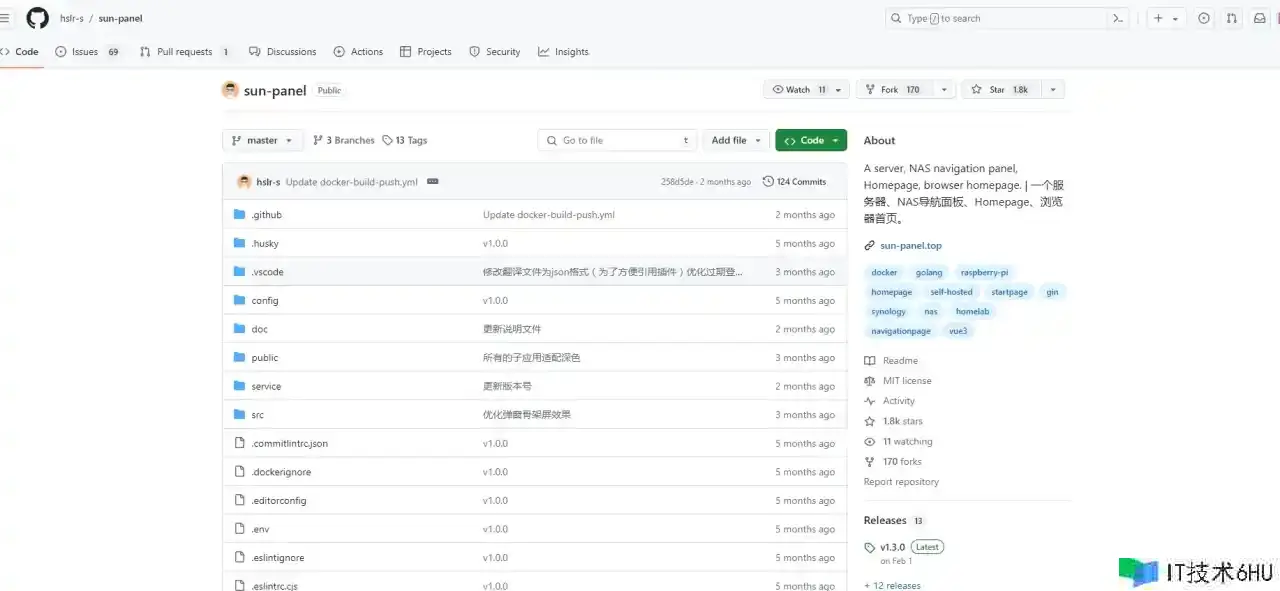Fork the repository with the Fork button

(x=895, y=90)
